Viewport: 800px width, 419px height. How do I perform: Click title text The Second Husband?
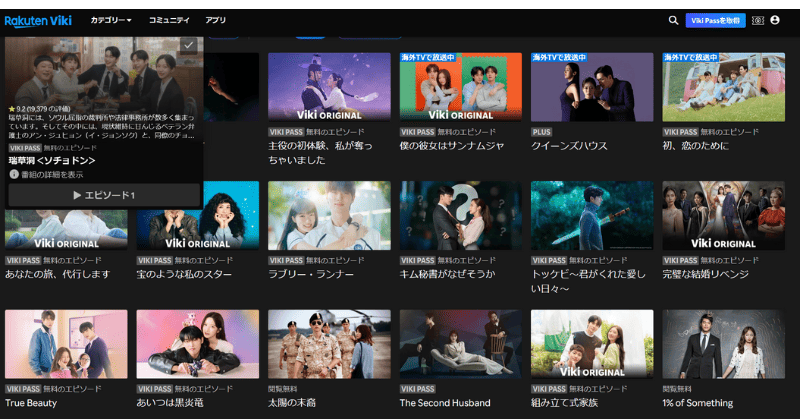coord(445,403)
